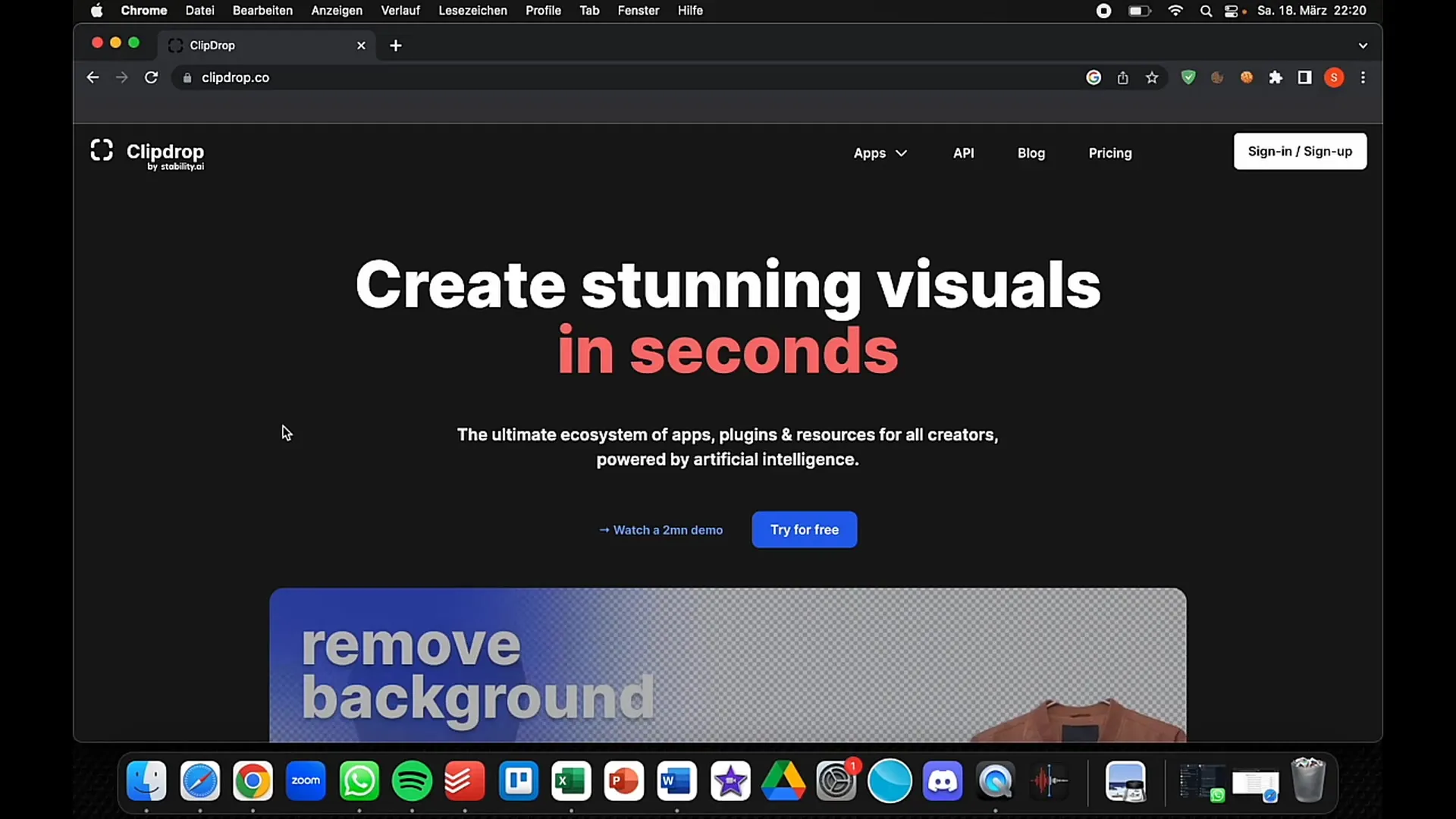Reload the page with refresh icon

click(152, 77)
